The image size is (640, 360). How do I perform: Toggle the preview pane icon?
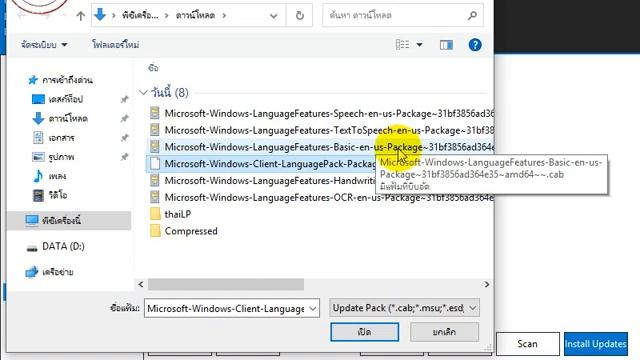tap(446, 45)
